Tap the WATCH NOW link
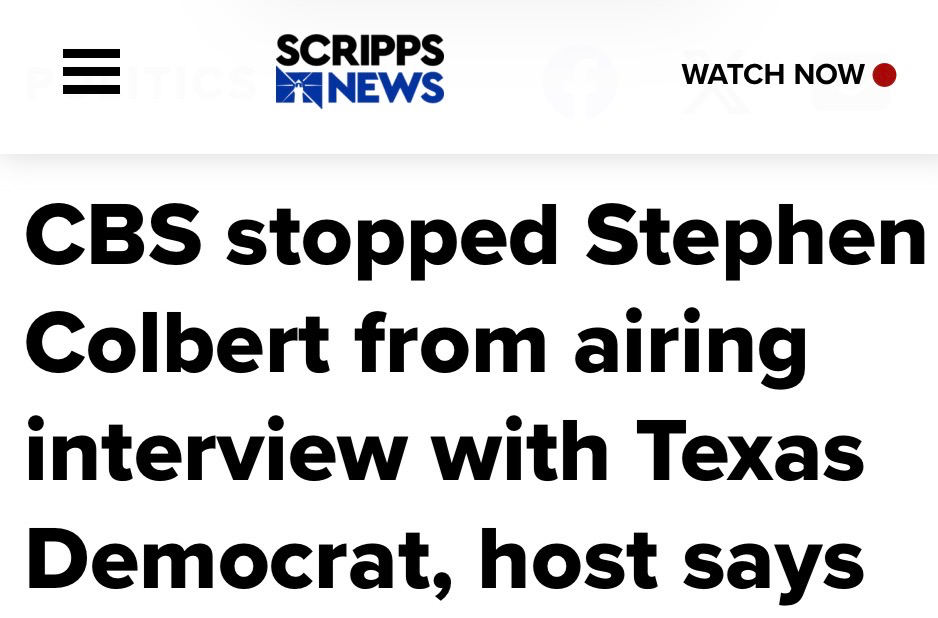Image resolution: width=938 pixels, height=618 pixels. (773, 75)
